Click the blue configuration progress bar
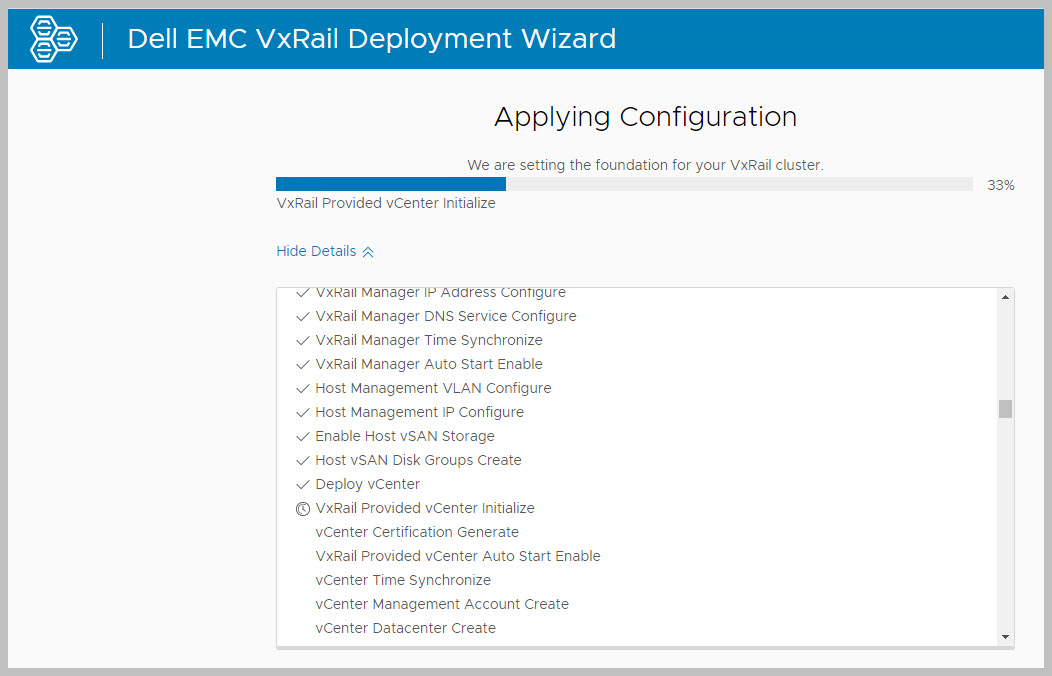1052x676 pixels. click(391, 184)
